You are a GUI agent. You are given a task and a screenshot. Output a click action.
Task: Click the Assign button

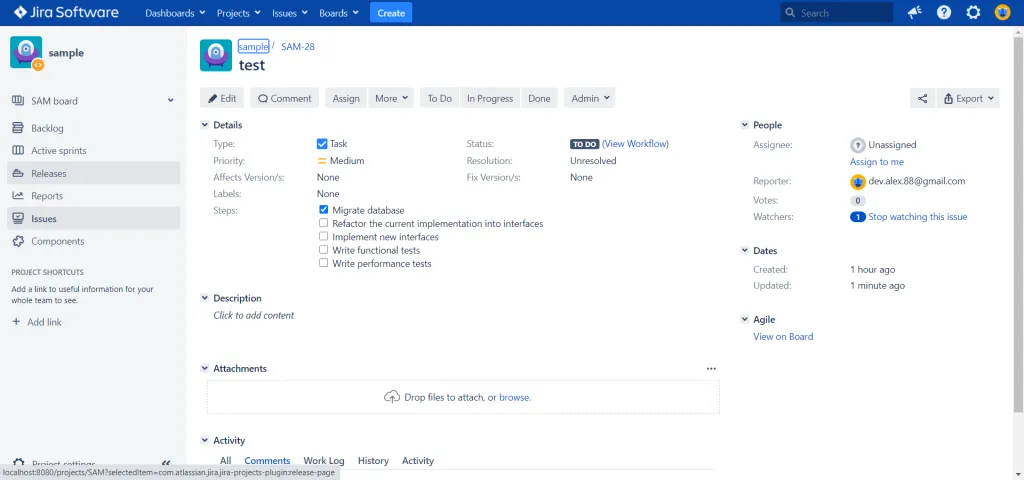point(346,99)
